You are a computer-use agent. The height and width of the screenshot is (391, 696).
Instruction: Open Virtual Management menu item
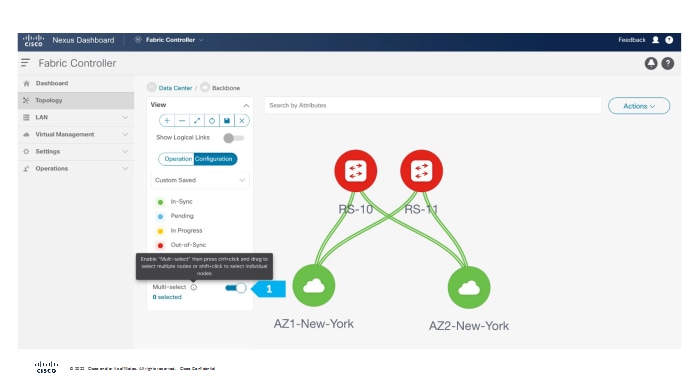[x=76, y=134]
